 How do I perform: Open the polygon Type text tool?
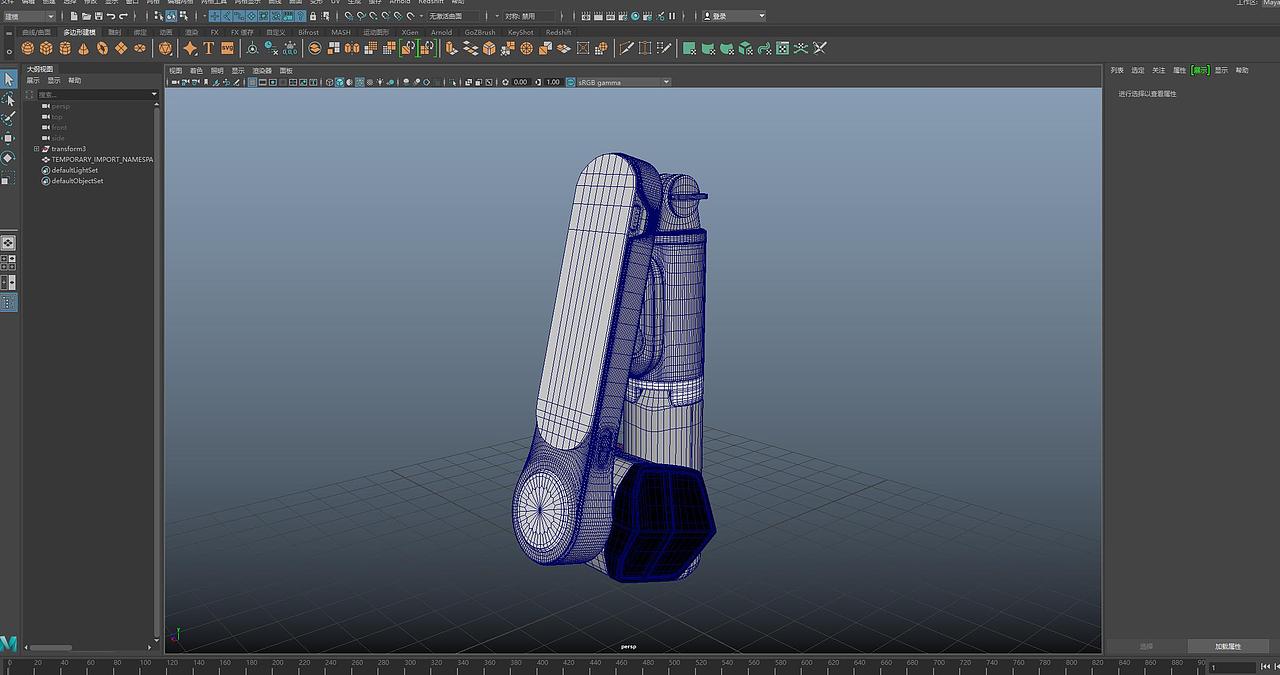coord(209,48)
